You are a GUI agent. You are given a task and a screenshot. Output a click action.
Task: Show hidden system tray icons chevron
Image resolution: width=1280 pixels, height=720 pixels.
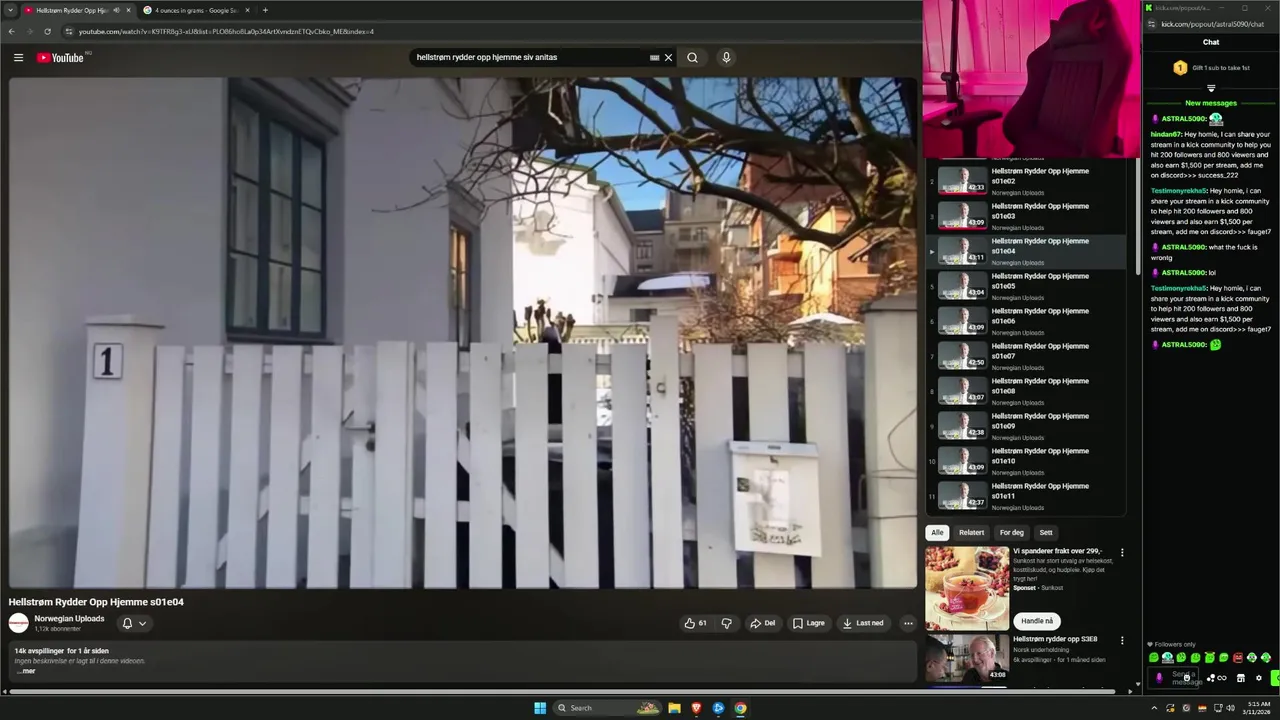[x=1154, y=708]
